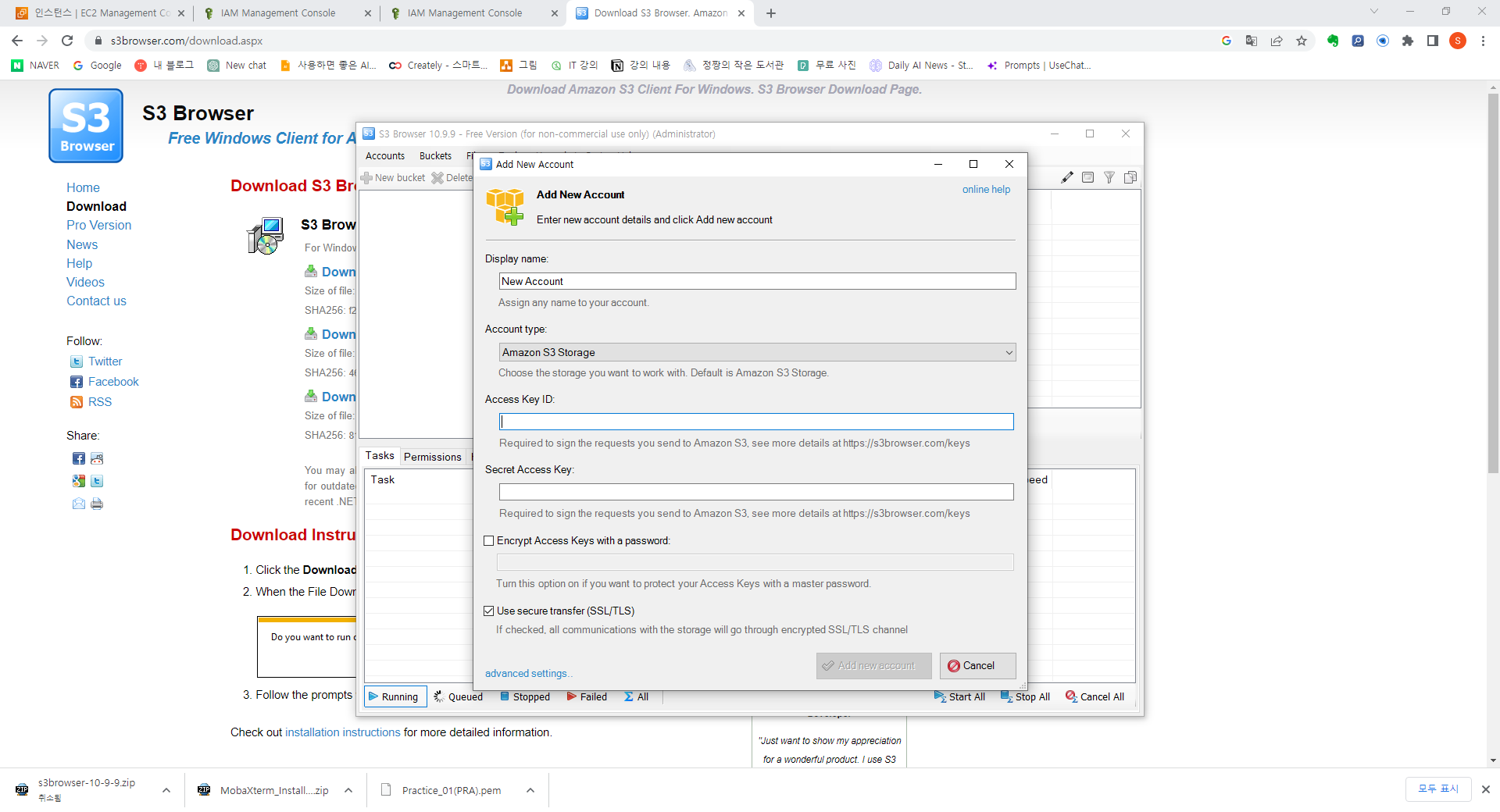Click Cancel All tasks button
1500x812 pixels.
pyautogui.click(x=1095, y=696)
